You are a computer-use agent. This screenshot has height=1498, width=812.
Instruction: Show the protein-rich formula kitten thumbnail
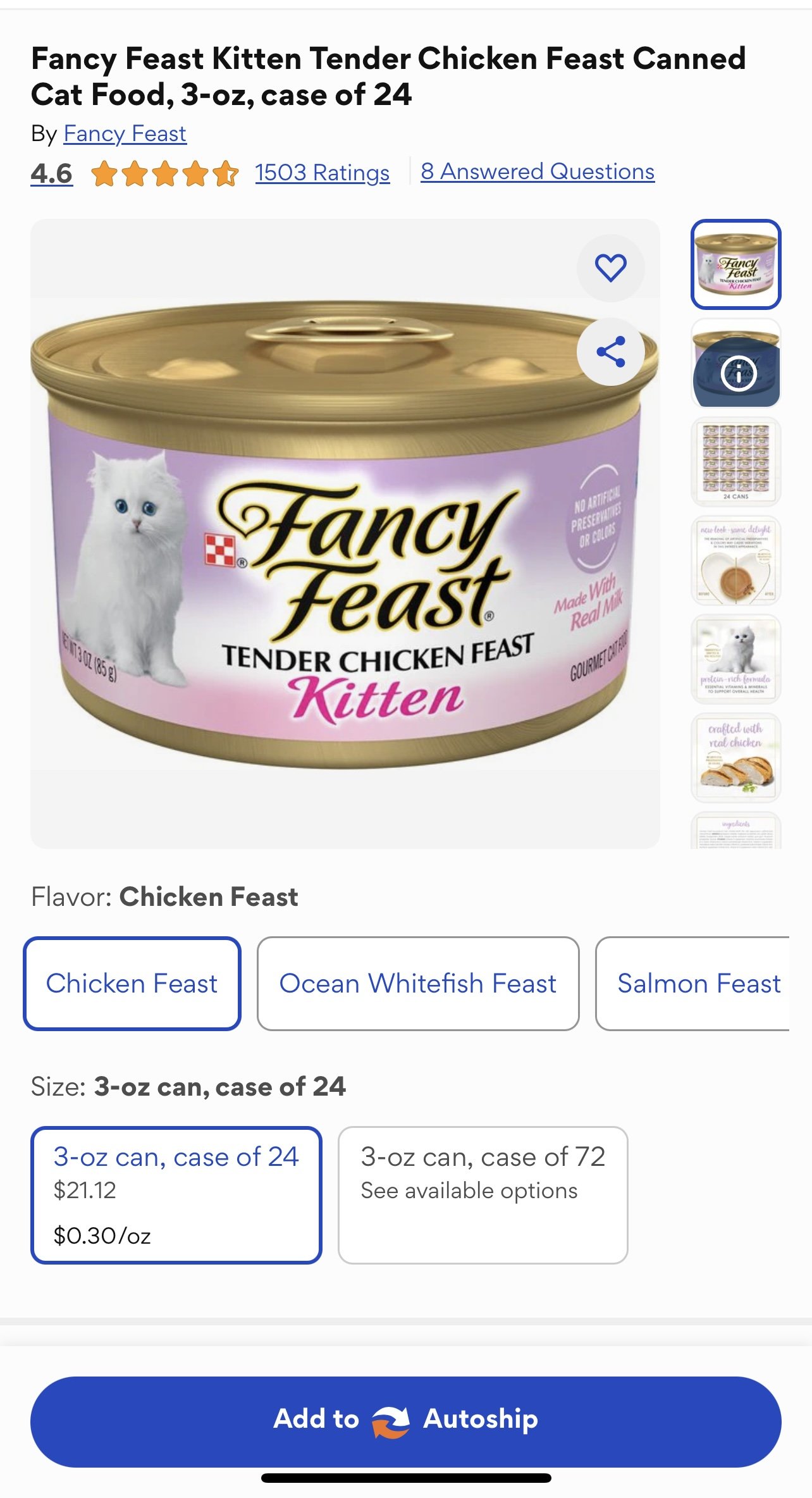click(736, 659)
